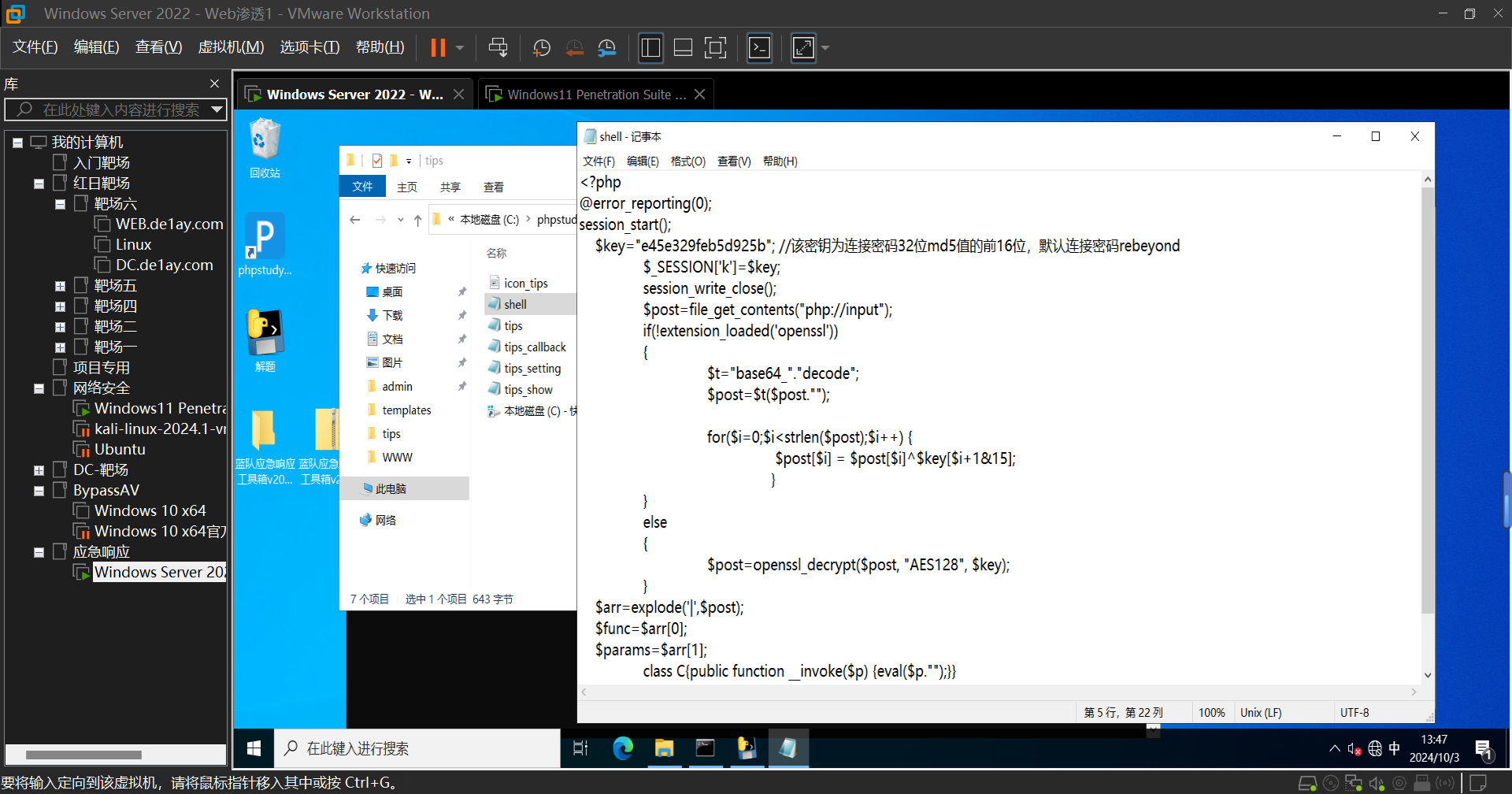Toggle the console view terminal icon

[x=759, y=48]
